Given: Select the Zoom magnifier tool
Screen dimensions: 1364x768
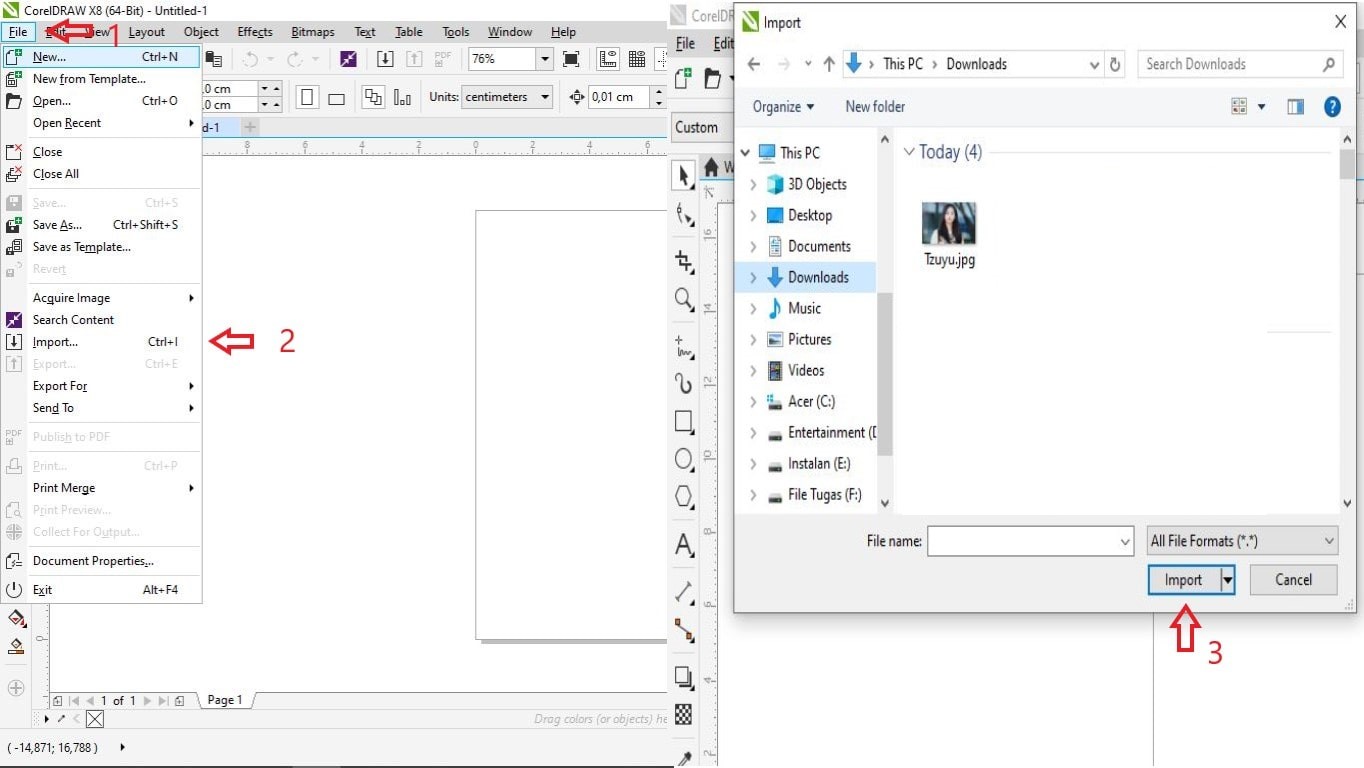Looking at the screenshot, I should pyautogui.click(x=684, y=298).
